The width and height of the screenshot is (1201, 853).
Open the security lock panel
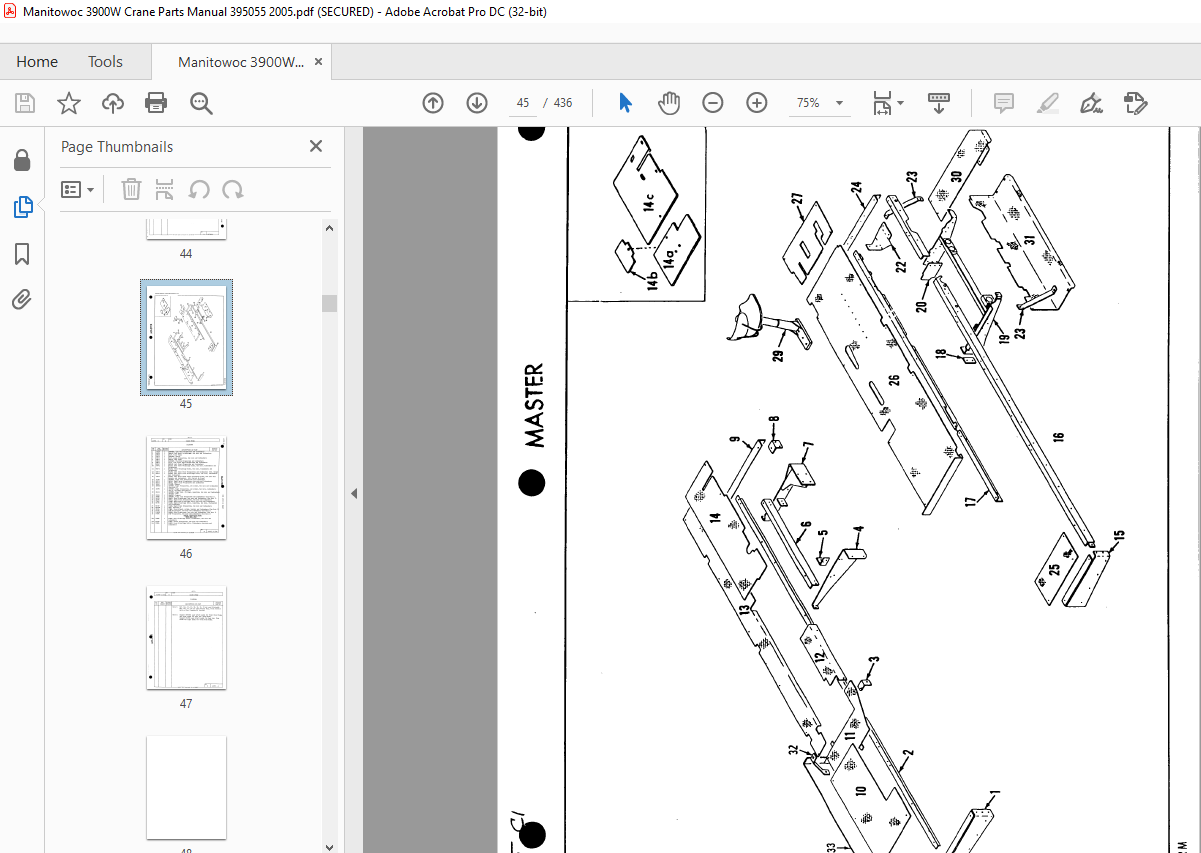click(22, 160)
